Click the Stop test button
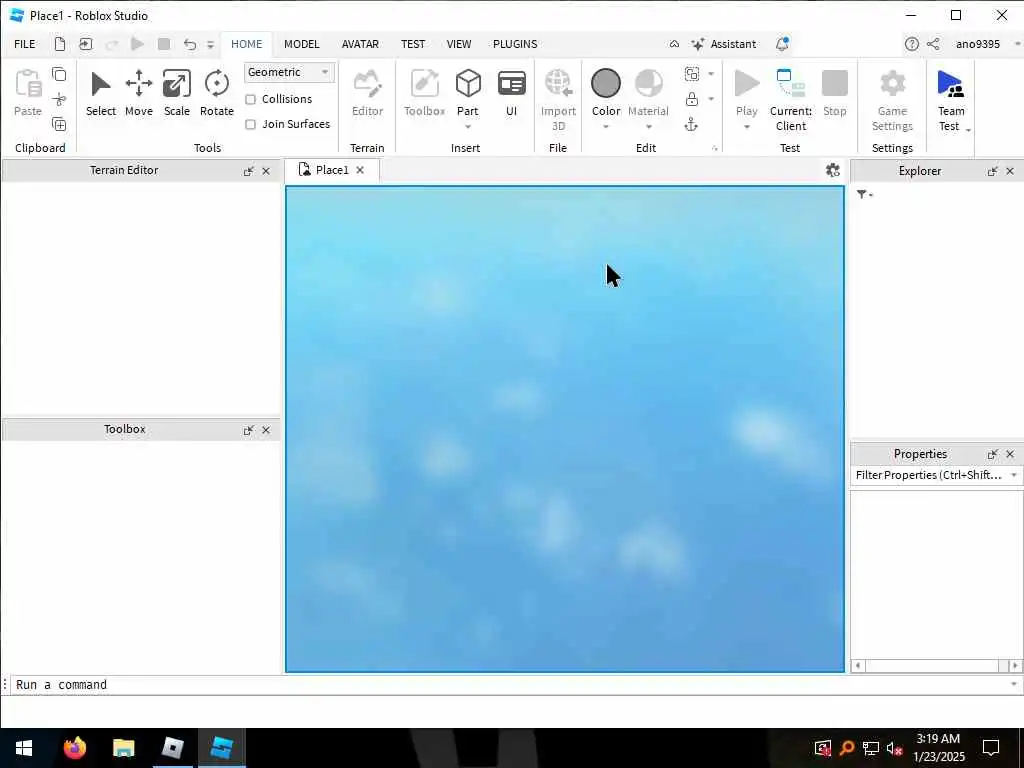This screenshot has width=1024, height=768. click(x=835, y=93)
